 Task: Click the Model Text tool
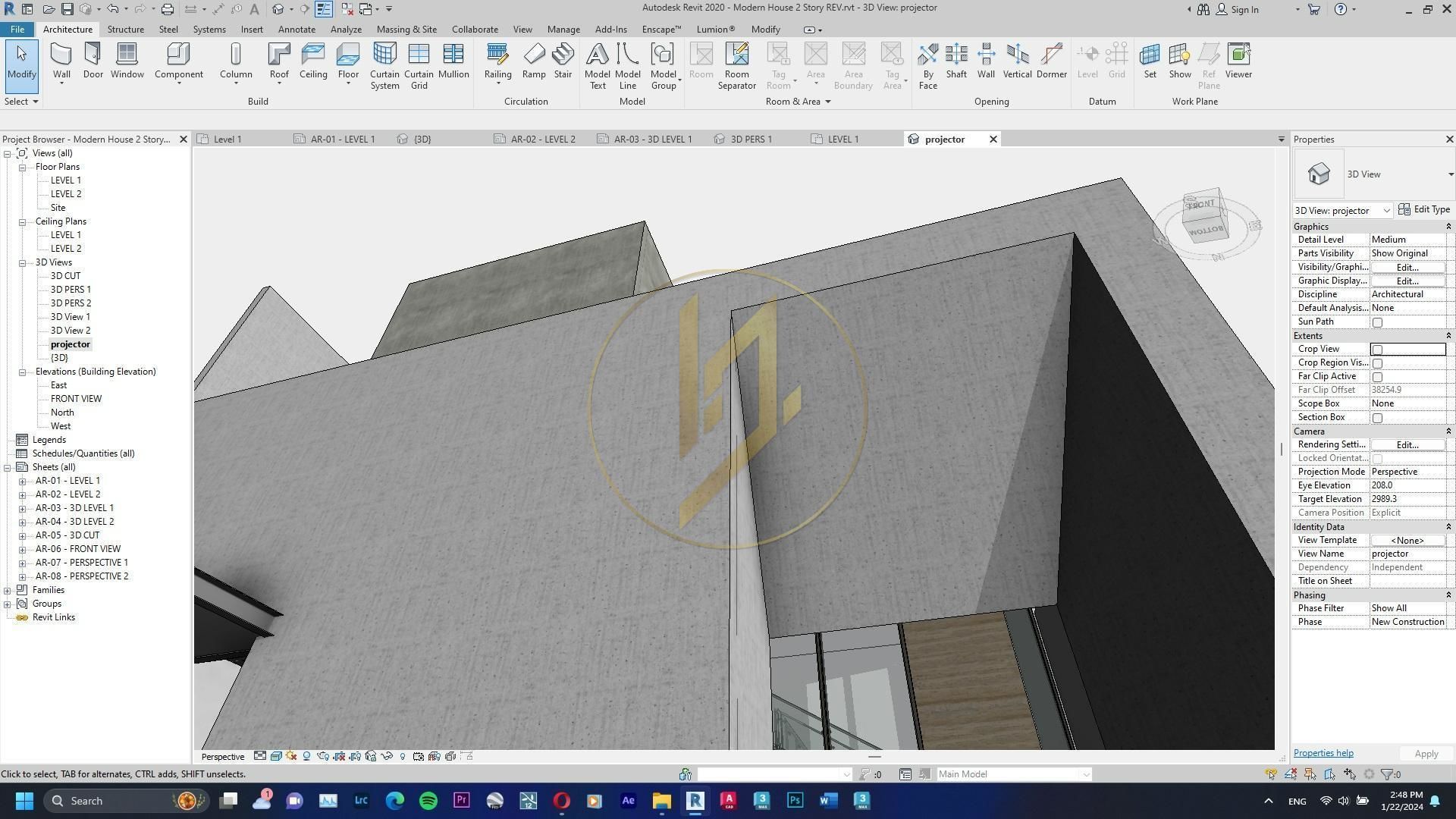(x=598, y=66)
